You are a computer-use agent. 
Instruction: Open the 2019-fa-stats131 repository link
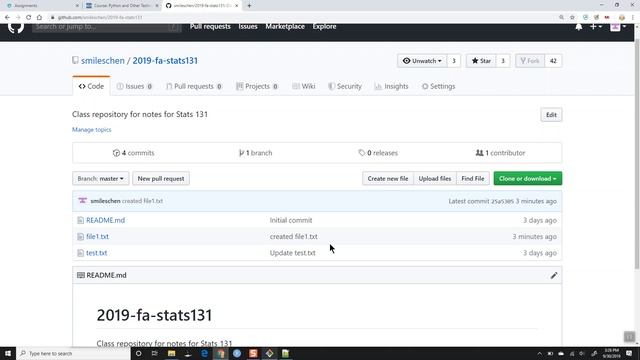[165, 60]
